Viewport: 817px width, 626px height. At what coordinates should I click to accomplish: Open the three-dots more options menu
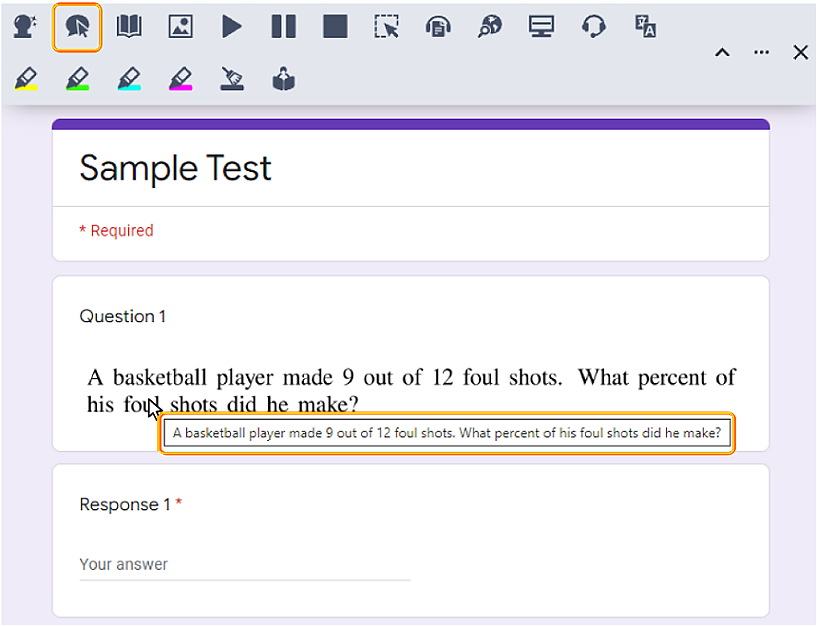(x=761, y=52)
